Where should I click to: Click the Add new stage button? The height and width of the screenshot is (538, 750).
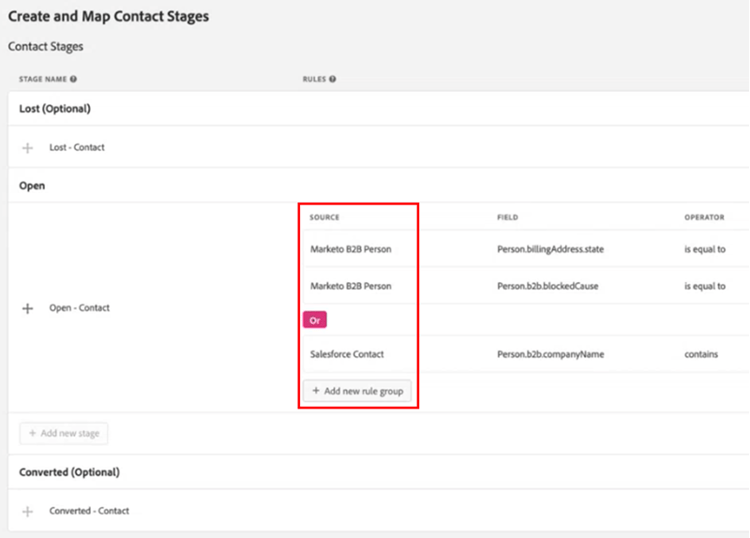click(x=64, y=433)
